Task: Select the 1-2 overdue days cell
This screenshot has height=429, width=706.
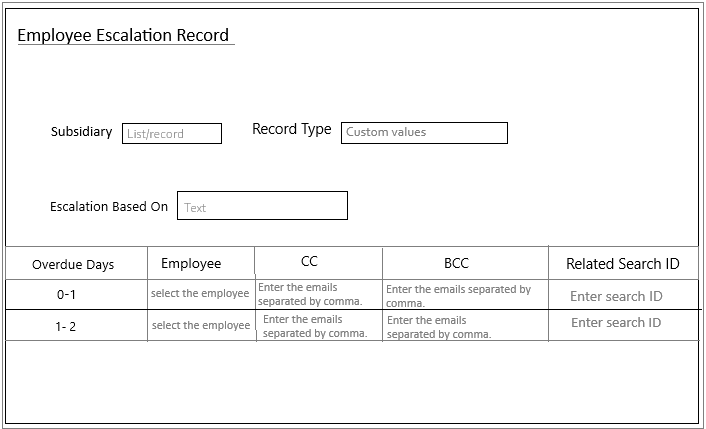Action: click(66, 326)
